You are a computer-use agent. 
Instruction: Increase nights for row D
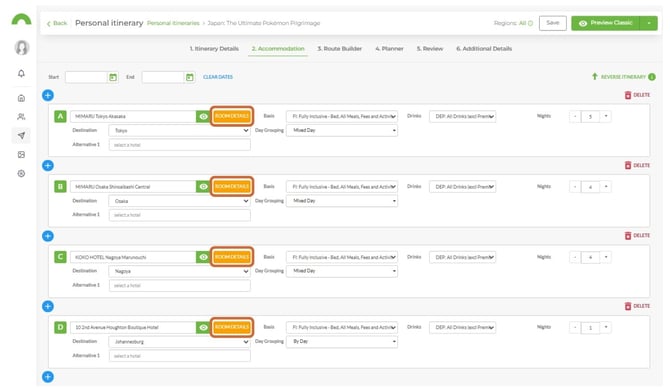(606, 327)
